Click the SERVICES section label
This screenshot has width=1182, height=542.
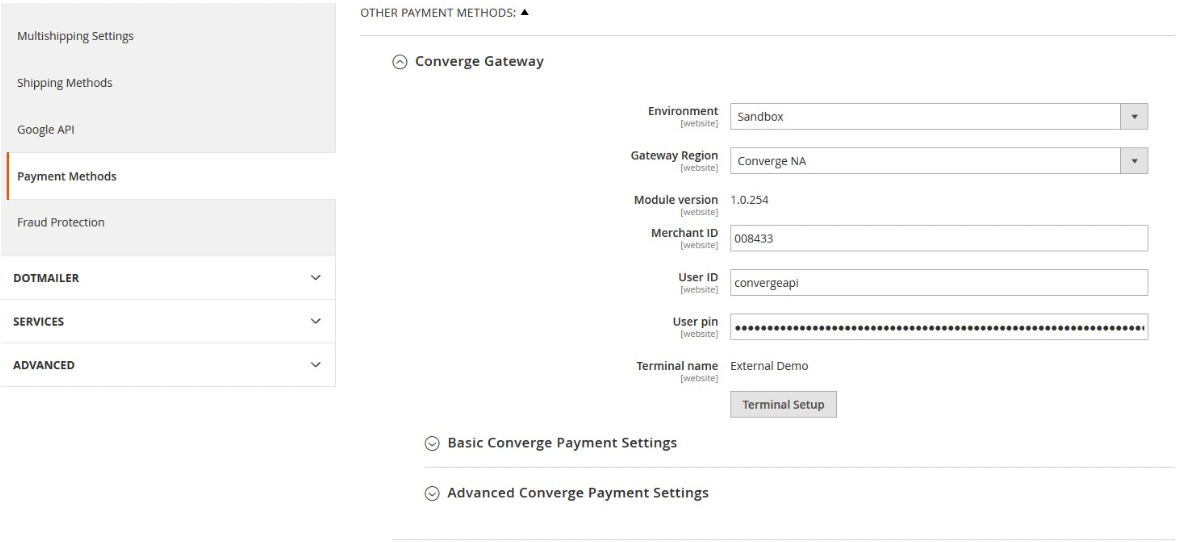pyautogui.click(x=38, y=321)
